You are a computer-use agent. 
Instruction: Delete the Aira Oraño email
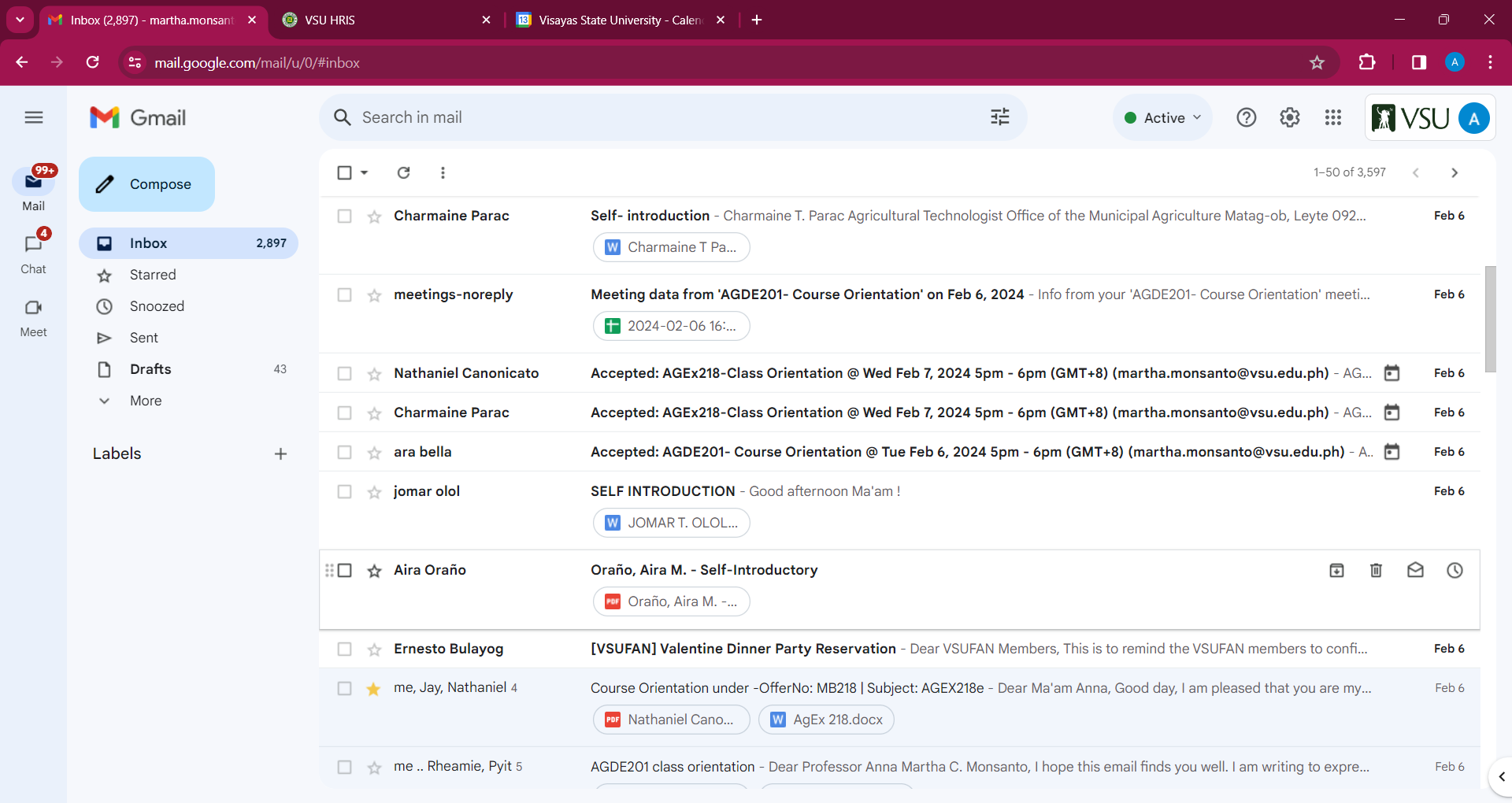pyautogui.click(x=1376, y=570)
